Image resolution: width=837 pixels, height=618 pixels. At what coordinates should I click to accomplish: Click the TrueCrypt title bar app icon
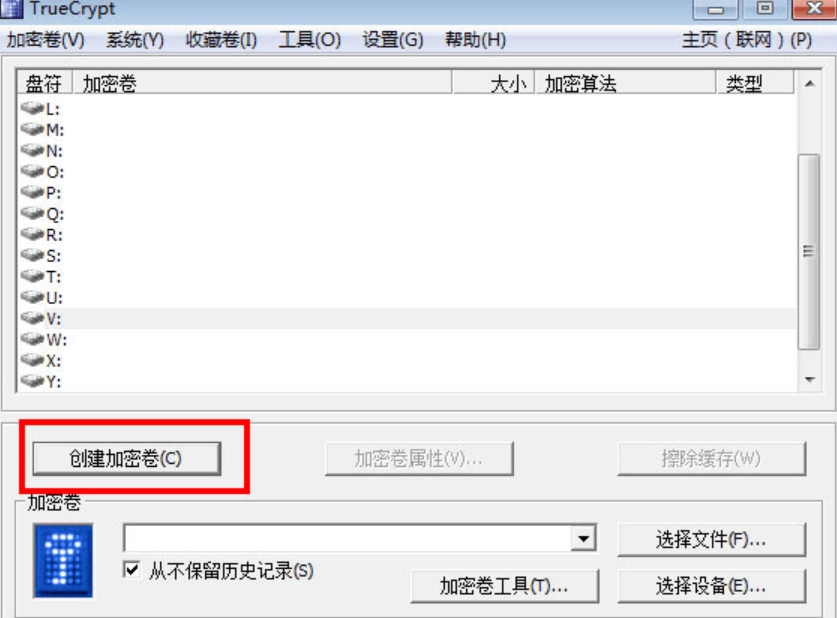click(x=11, y=9)
